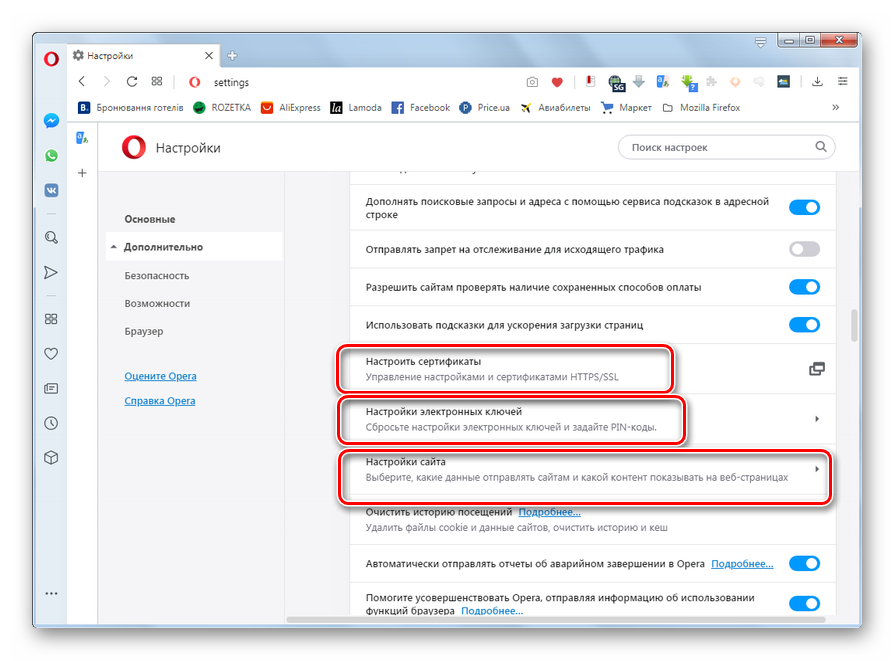Open bookmarks heart icon in the sidebar
Screen dimensions: 895x661
51,354
